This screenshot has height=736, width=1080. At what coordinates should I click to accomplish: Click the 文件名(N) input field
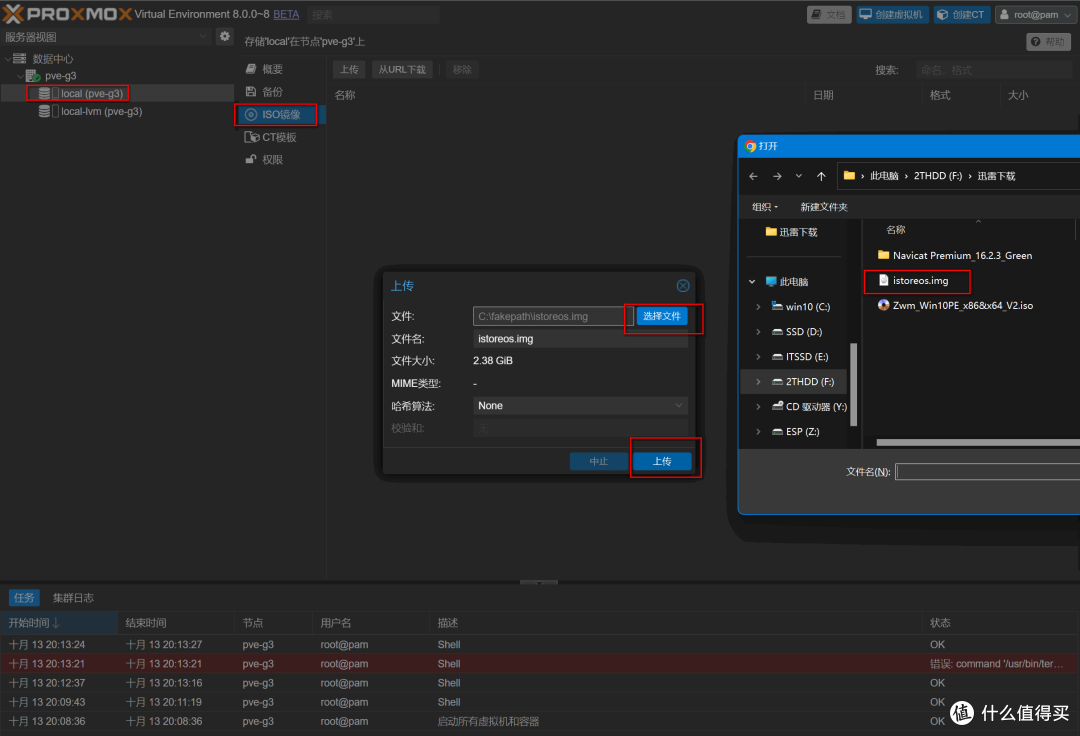point(988,472)
